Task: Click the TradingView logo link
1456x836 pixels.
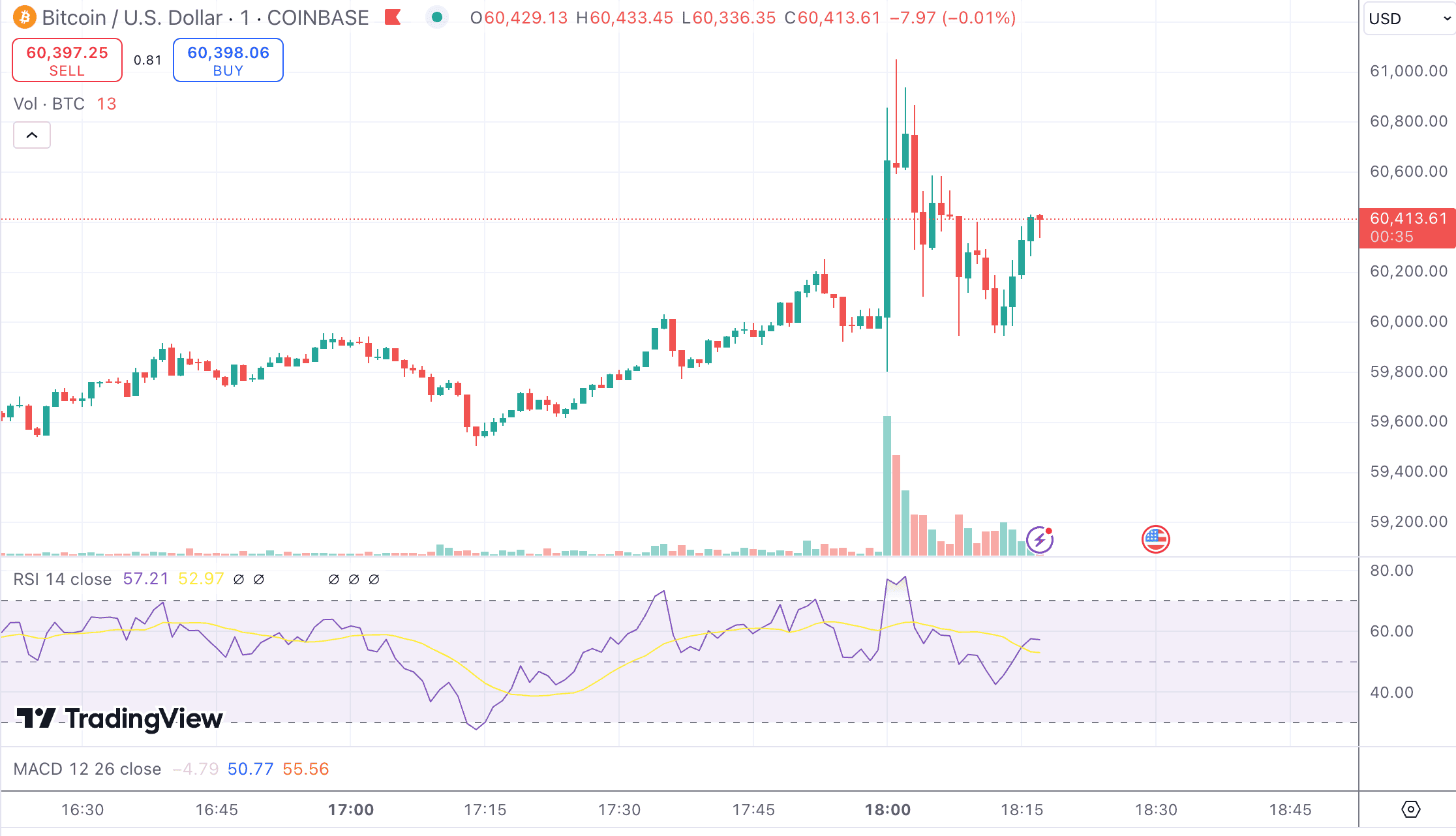Action: point(119,719)
